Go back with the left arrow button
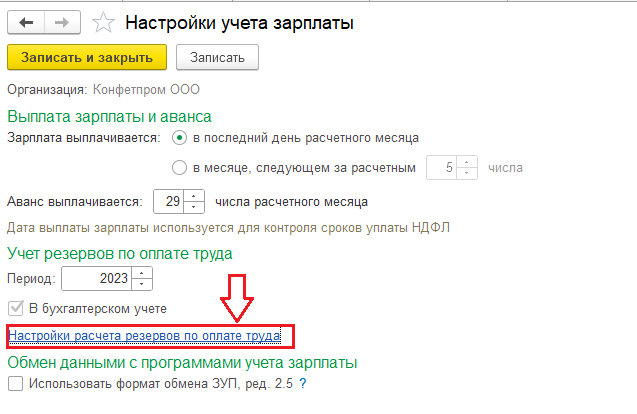This screenshot has width=637, height=414. tap(26, 22)
